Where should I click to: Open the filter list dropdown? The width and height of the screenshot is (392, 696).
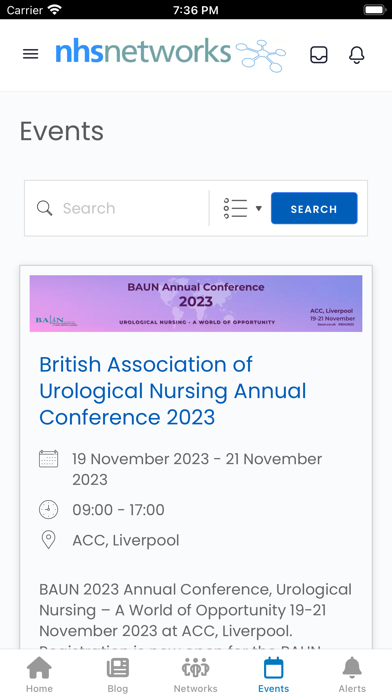[242, 208]
